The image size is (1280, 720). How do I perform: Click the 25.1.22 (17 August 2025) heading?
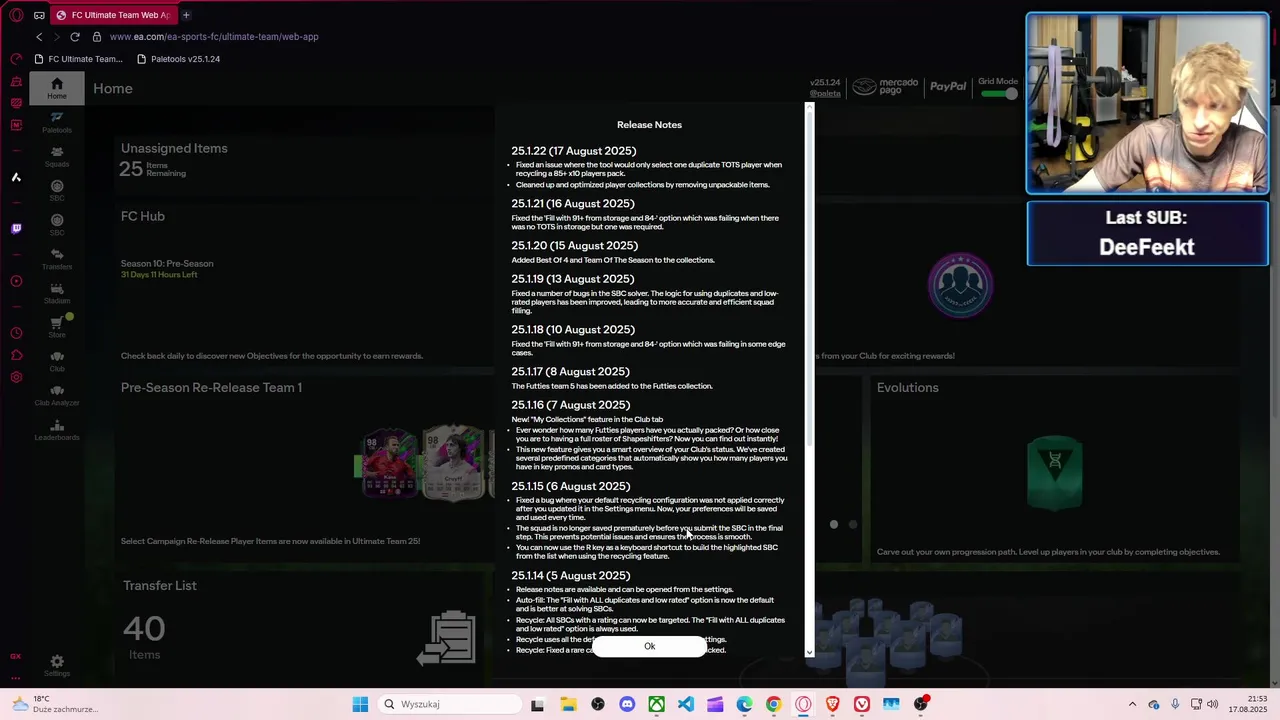(x=573, y=151)
